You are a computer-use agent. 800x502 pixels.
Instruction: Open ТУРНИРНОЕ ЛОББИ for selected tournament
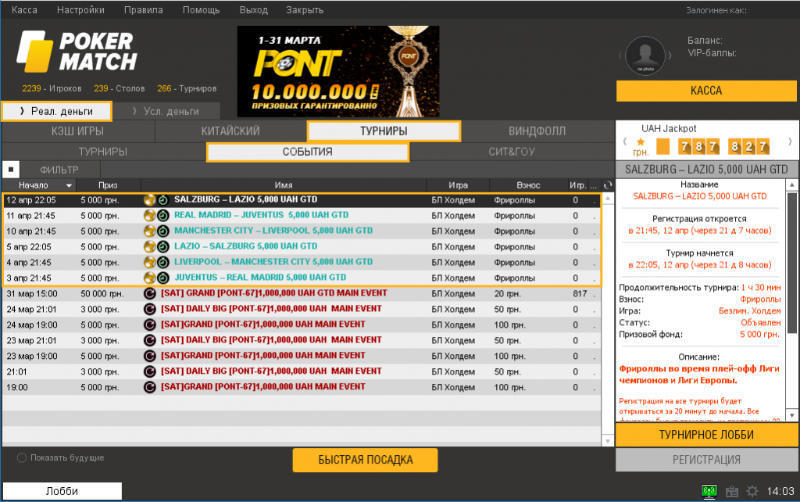(706, 437)
